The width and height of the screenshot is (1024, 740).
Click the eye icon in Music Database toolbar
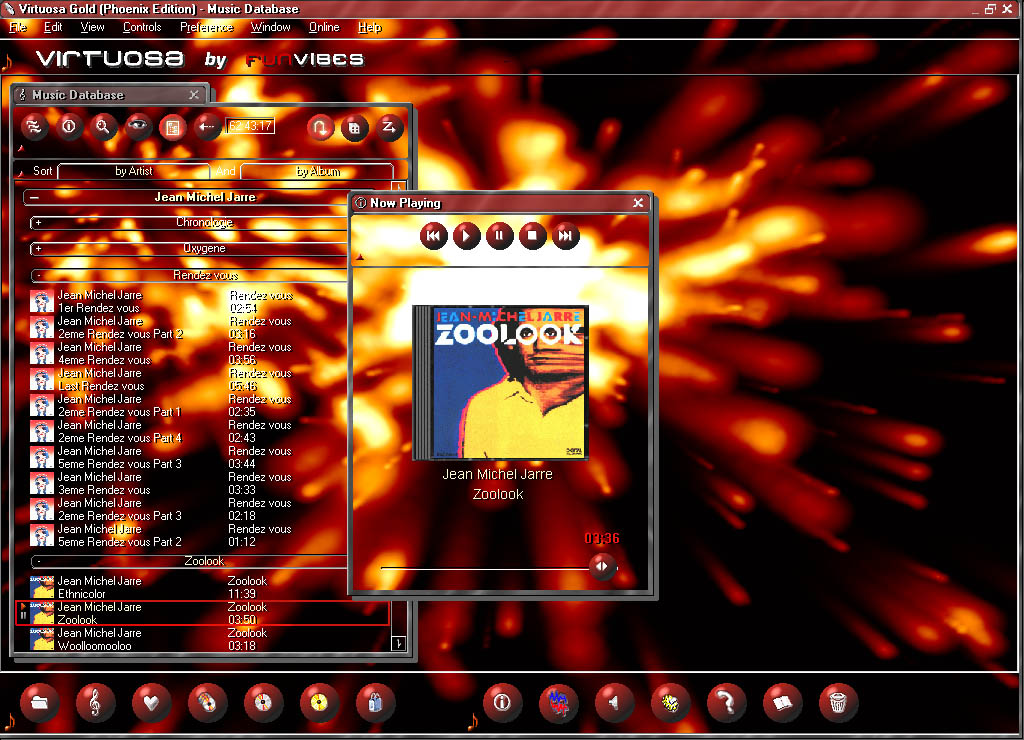pyautogui.click(x=137, y=127)
